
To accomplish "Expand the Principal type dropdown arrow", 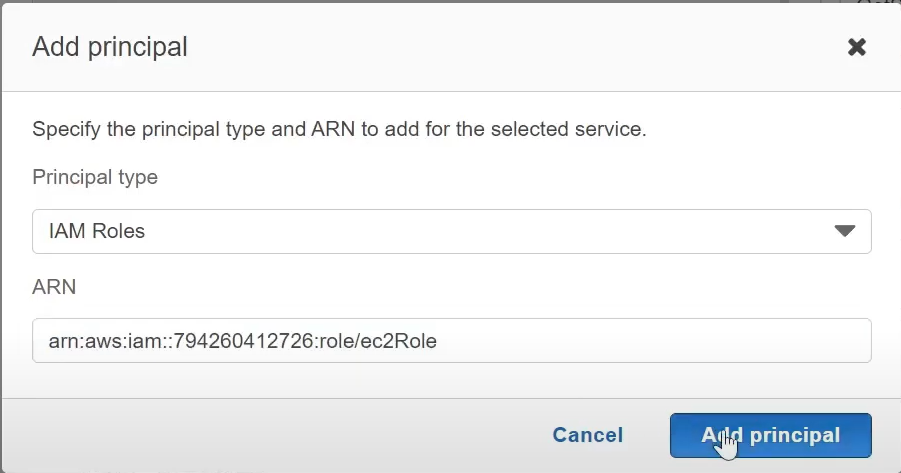I will (x=844, y=231).
